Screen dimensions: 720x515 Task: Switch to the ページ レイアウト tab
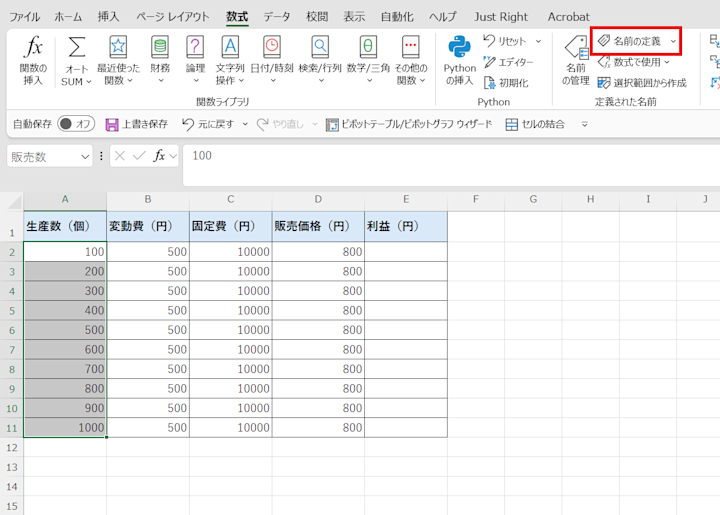pos(173,17)
